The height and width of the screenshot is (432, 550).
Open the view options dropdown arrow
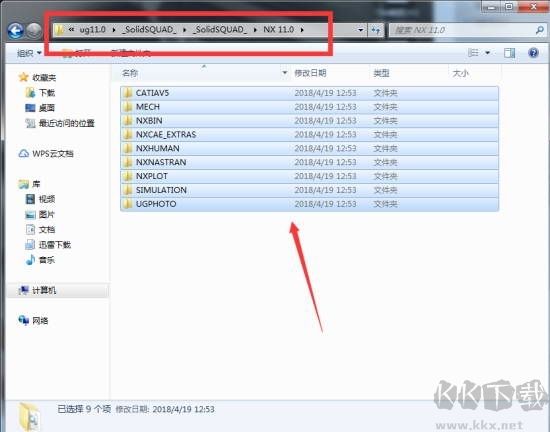[488, 53]
